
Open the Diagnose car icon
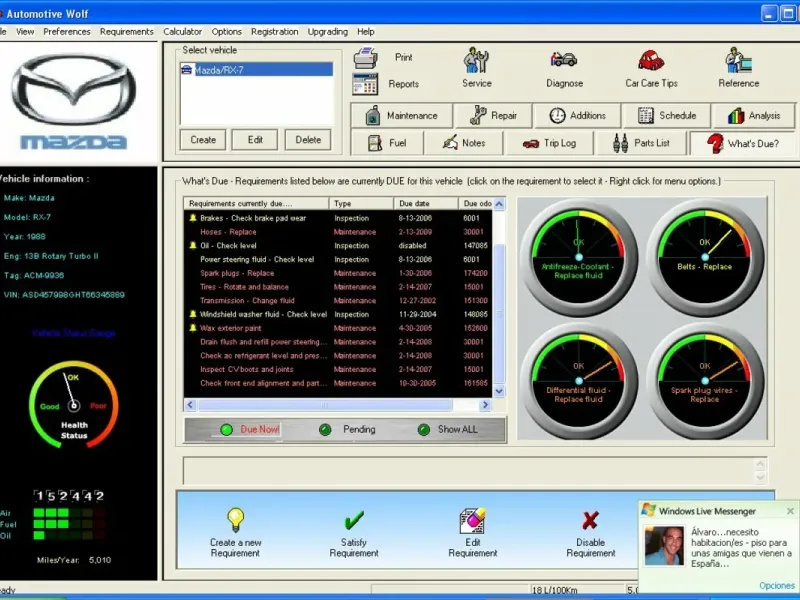[564, 61]
